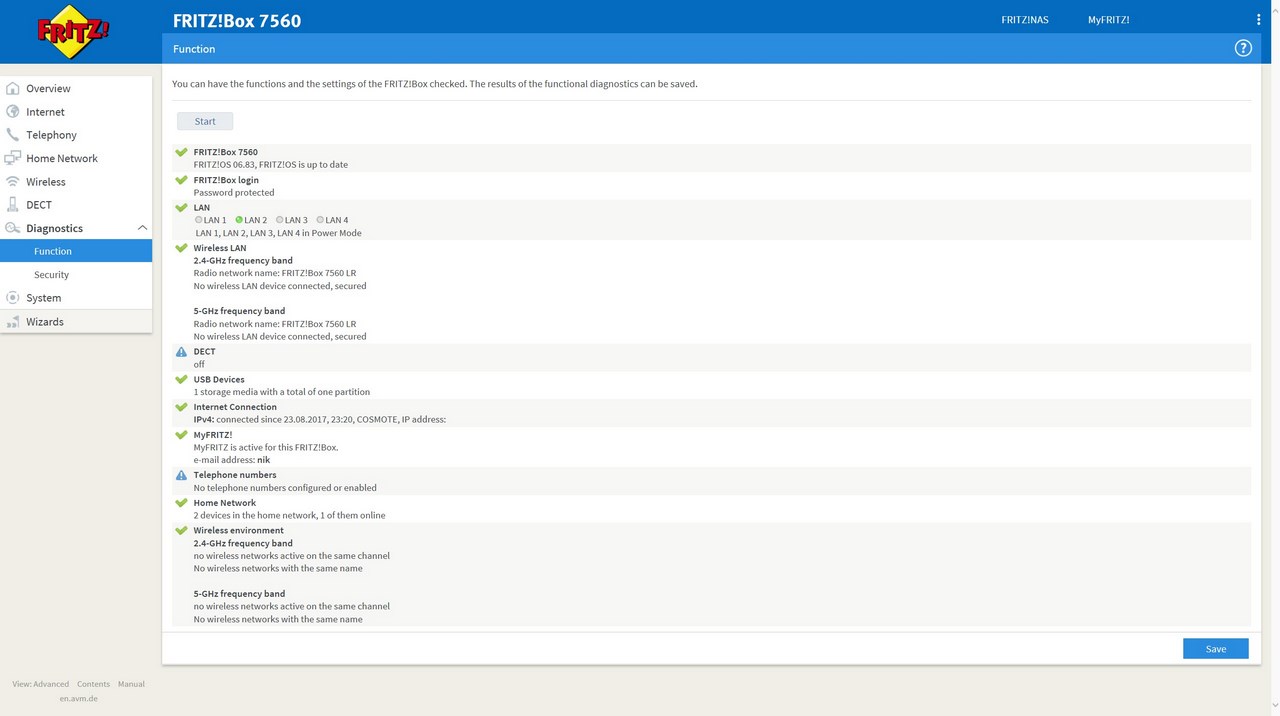Open the help question mark icon
Viewport: 1280px width, 716px height.
(1243, 48)
